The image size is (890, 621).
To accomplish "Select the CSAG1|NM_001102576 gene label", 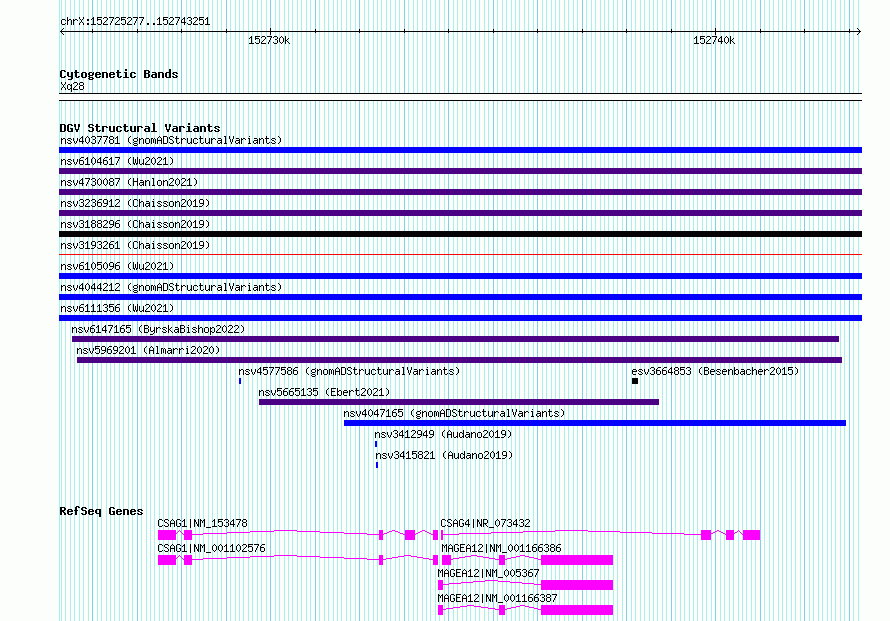I will click(x=211, y=548).
